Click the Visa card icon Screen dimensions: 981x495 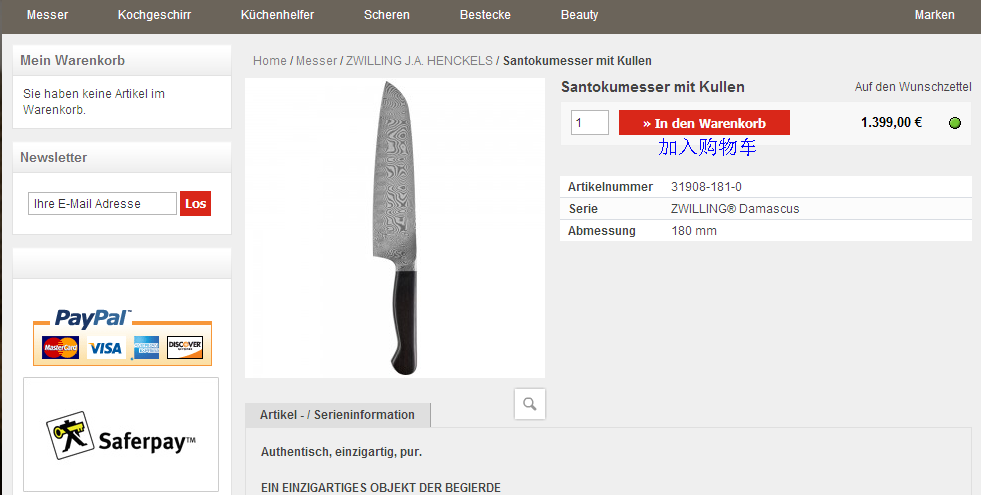pyautogui.click(x=105, y=348)
